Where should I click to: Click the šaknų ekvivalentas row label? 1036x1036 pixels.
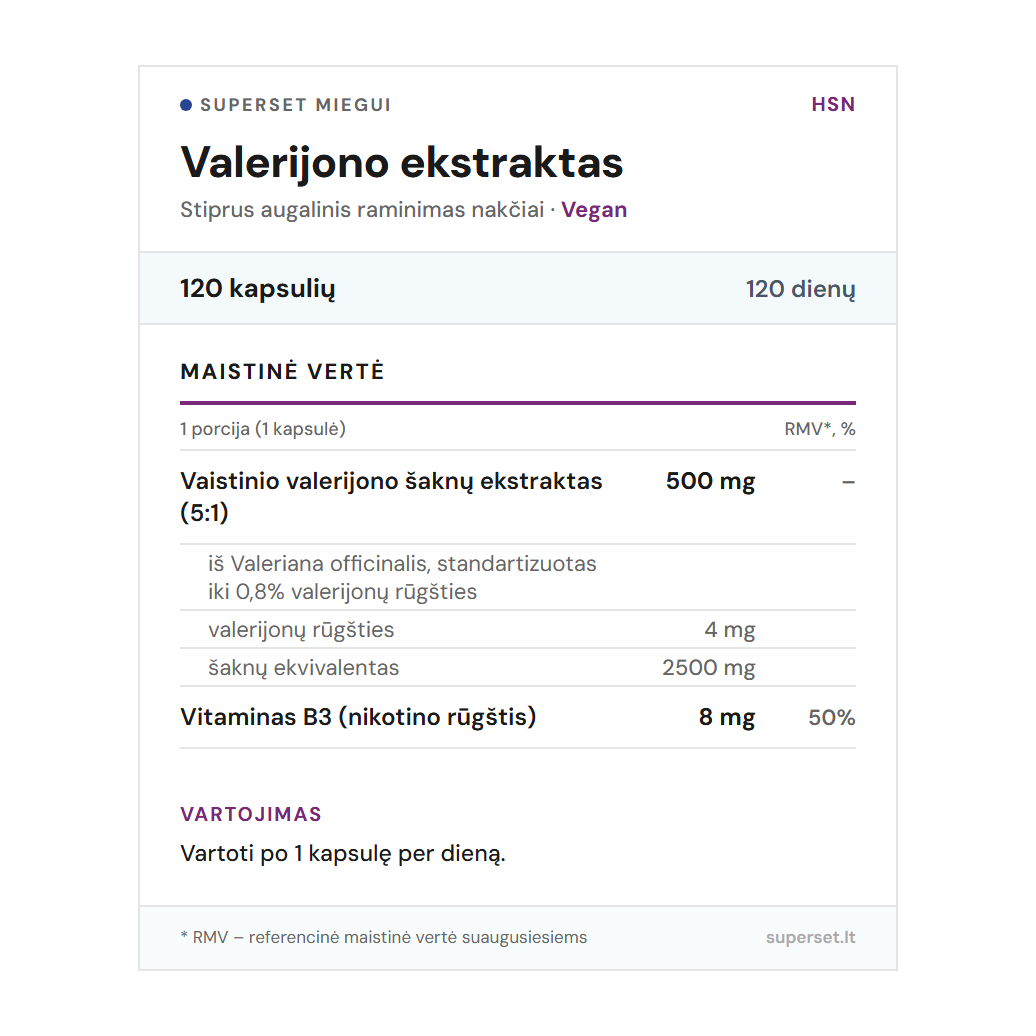303,668
